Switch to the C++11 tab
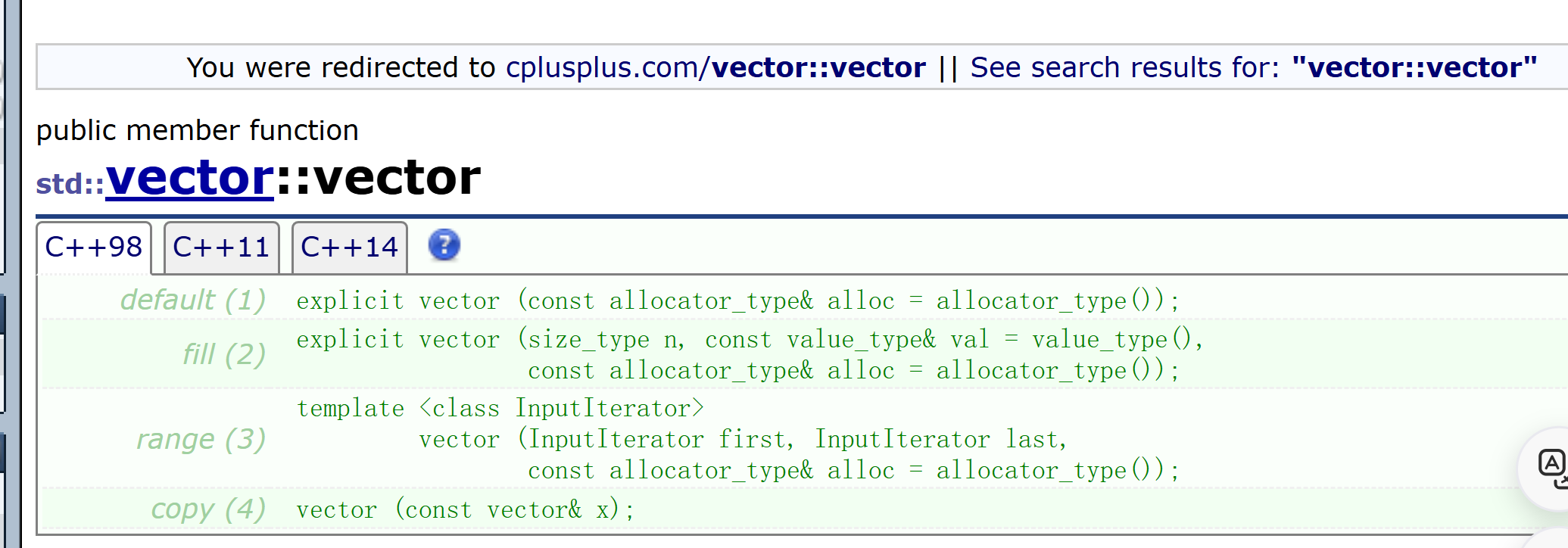The height and width of the screenshot is (548, 1568). pyautogui.click(x=222, y=248)
